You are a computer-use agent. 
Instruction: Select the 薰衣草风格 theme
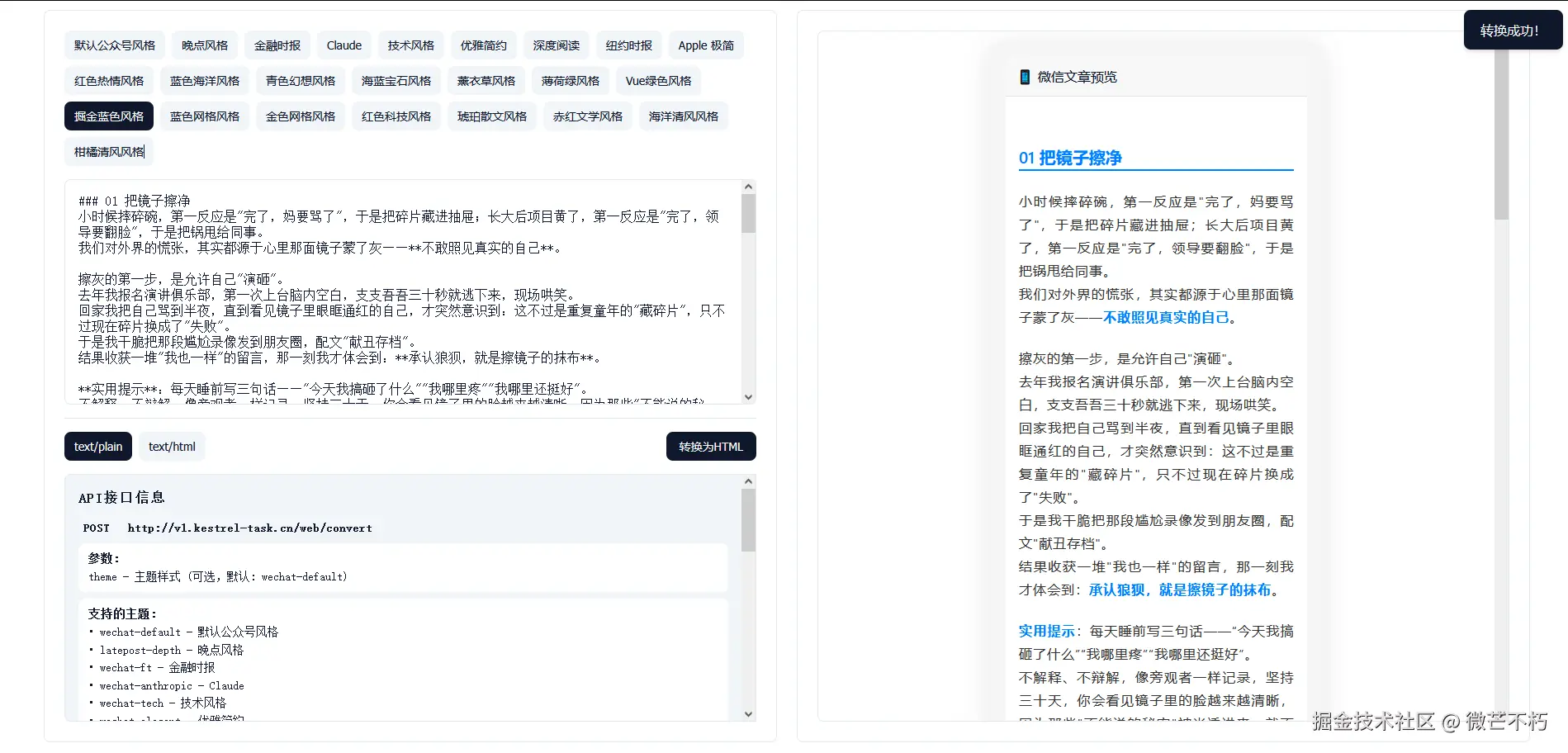[486, 81]
